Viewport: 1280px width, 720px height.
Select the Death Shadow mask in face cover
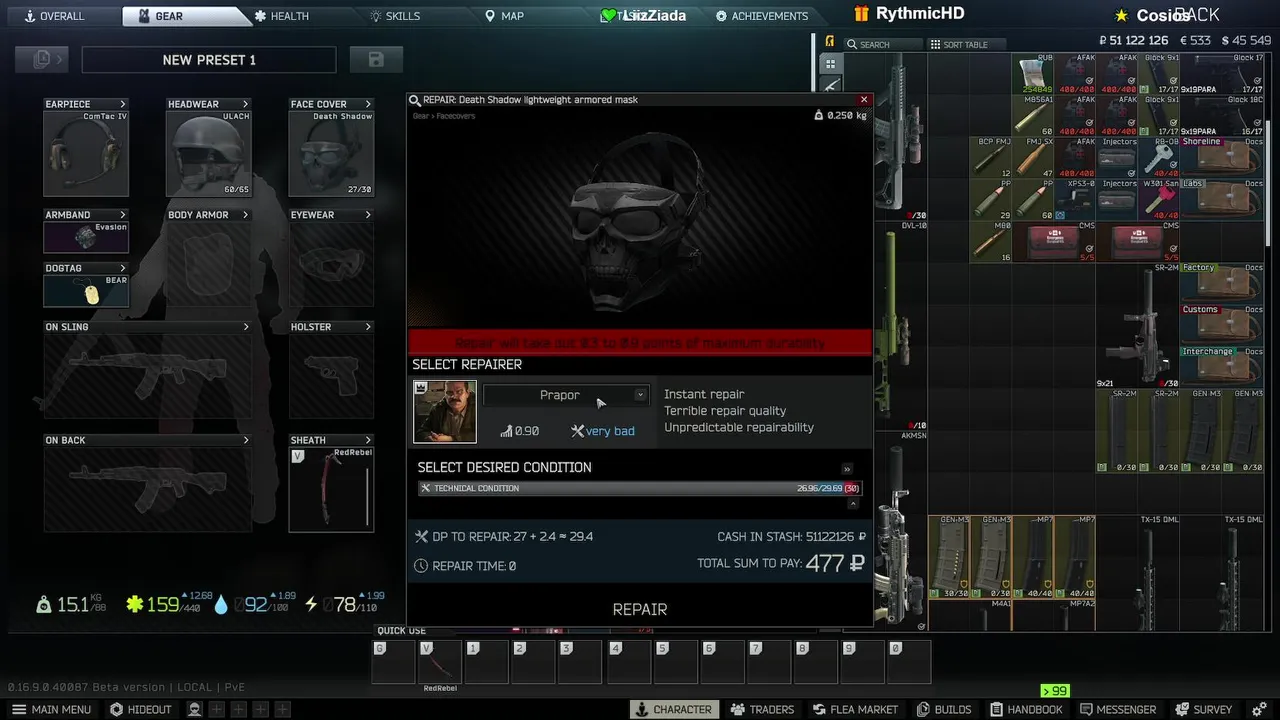point(331,153)
